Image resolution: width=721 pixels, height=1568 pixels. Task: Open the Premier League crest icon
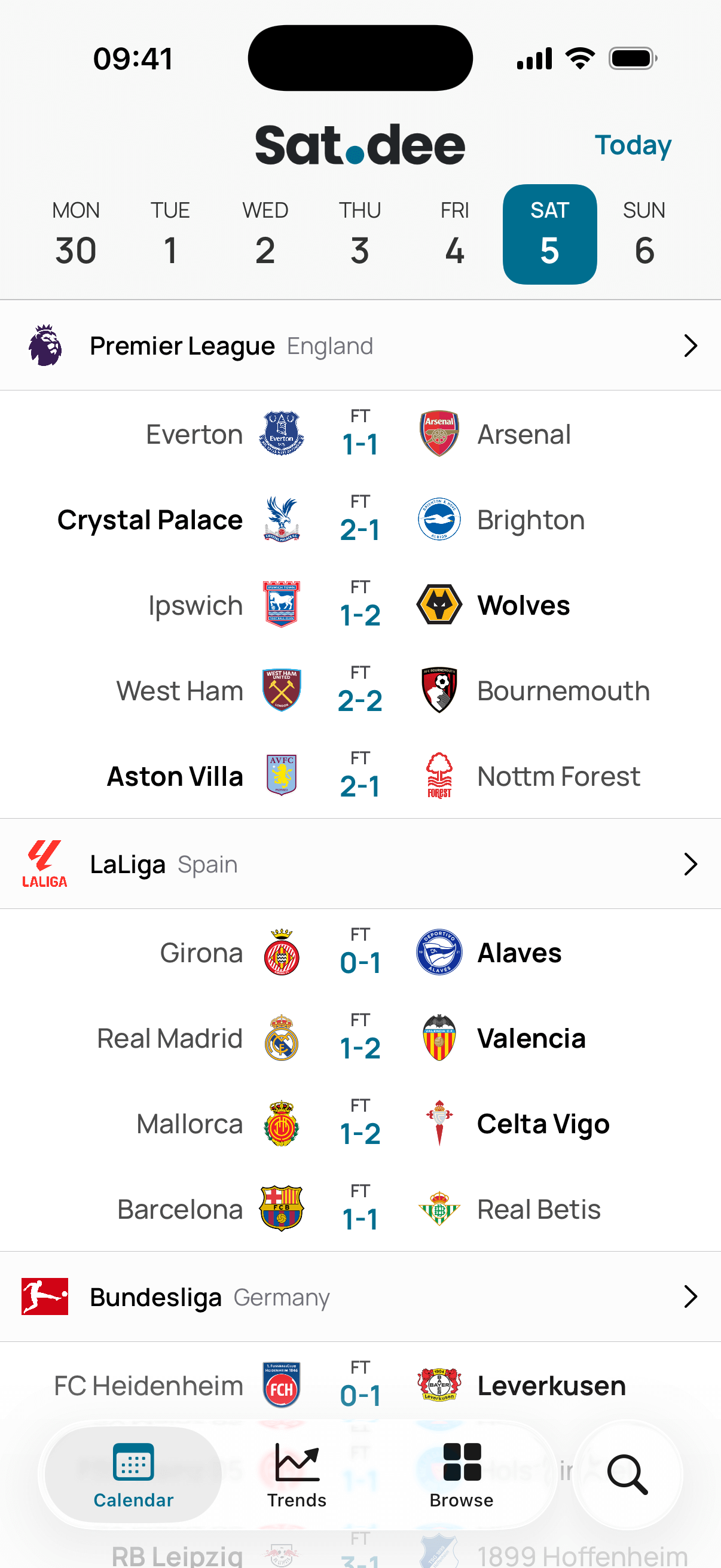point(44,344)
